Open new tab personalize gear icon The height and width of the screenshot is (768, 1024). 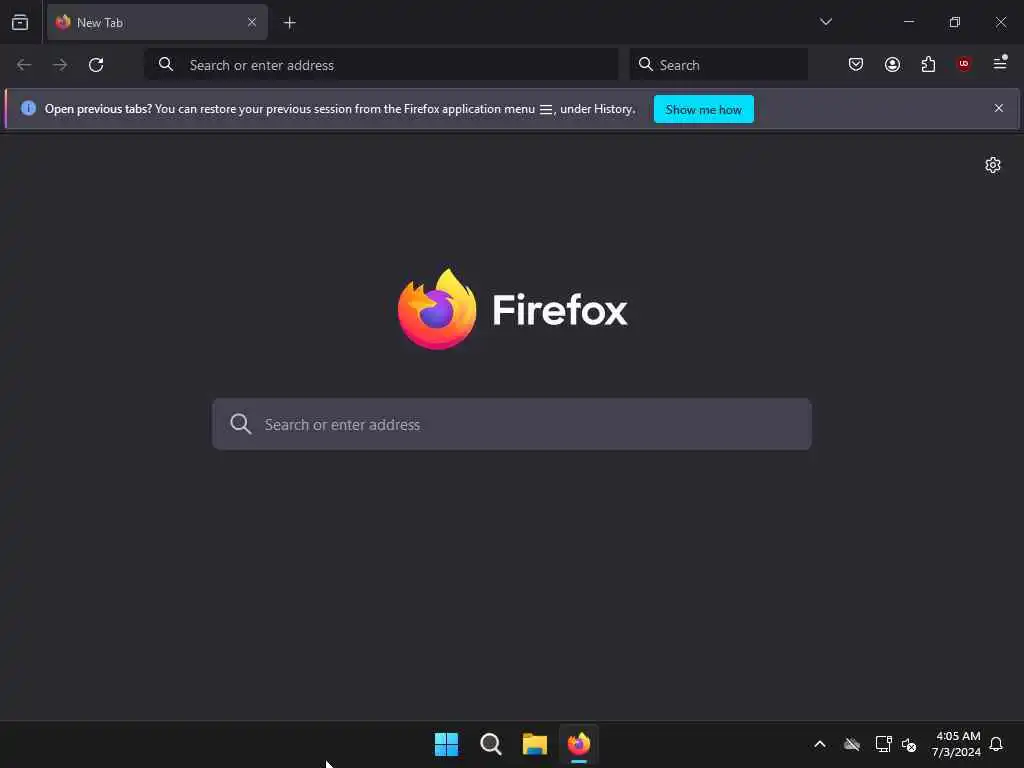click(993, 165)
